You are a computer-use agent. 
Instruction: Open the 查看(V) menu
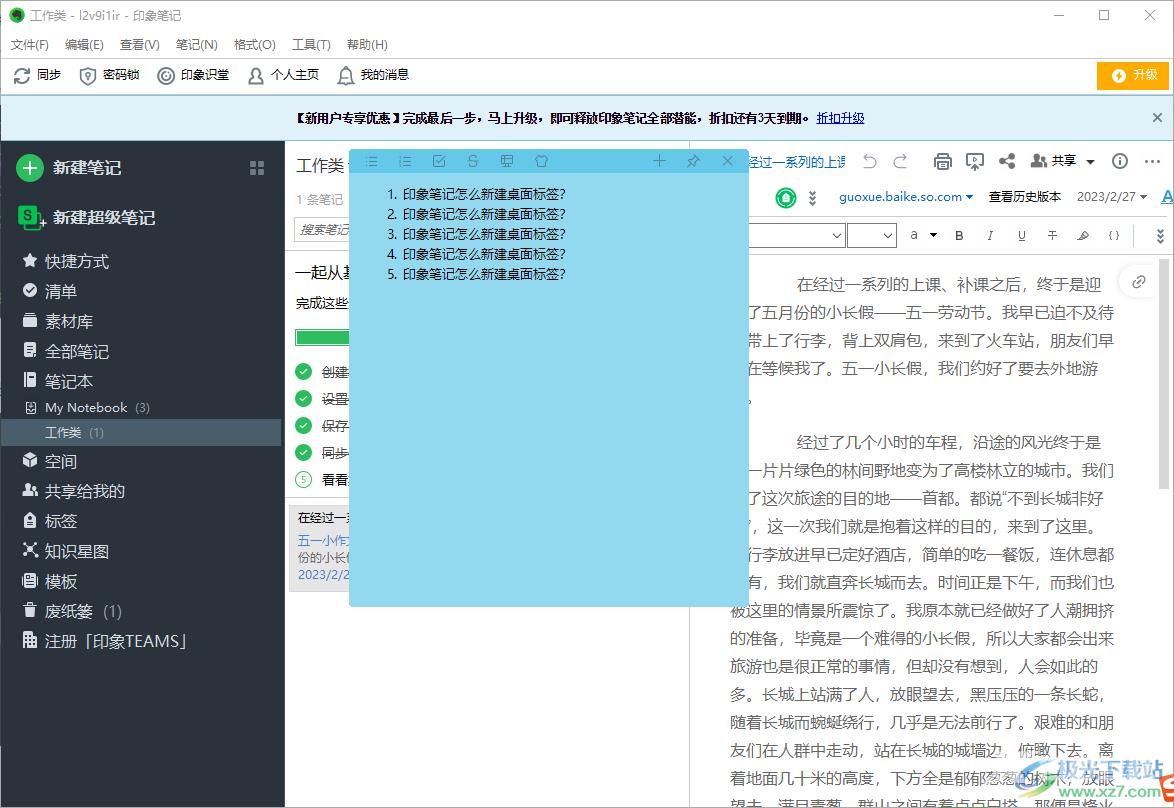point(140,45)
